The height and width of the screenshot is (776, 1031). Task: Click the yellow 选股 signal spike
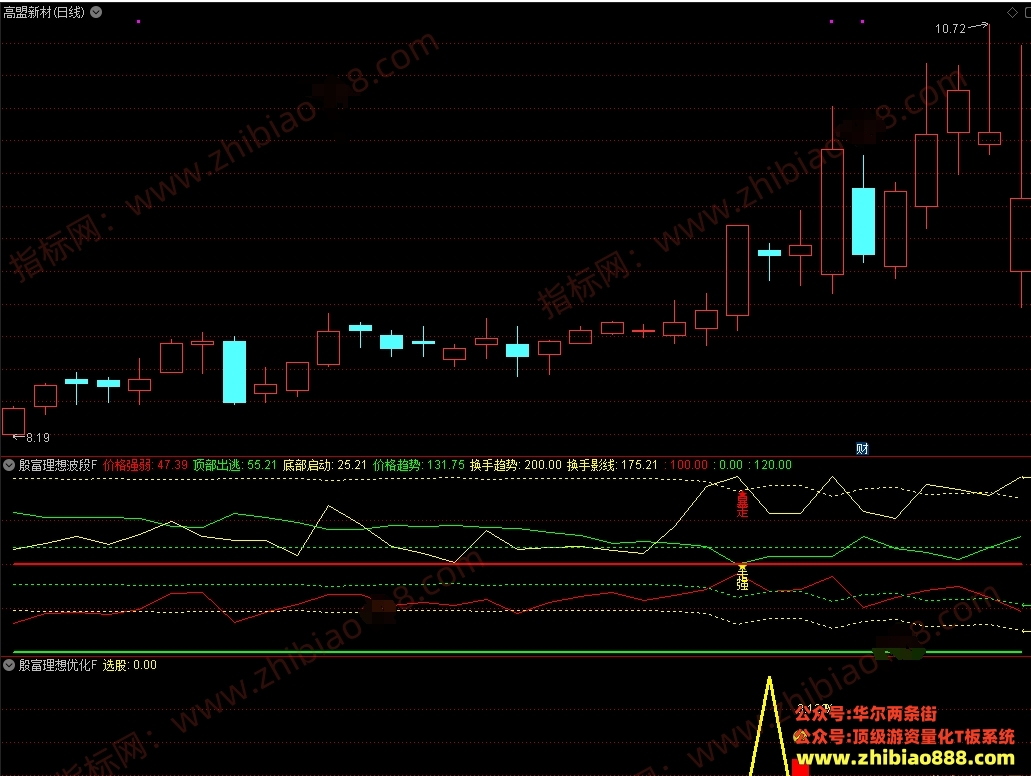point(769,725)
